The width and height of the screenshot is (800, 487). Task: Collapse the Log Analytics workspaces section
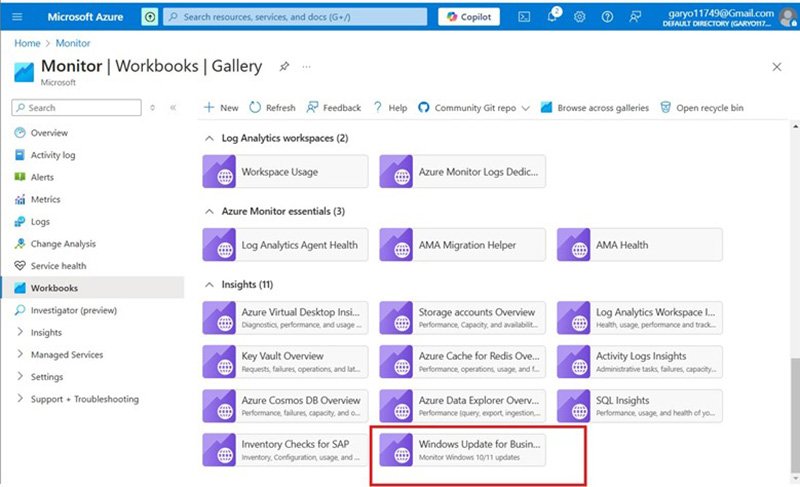coord(209,138)
